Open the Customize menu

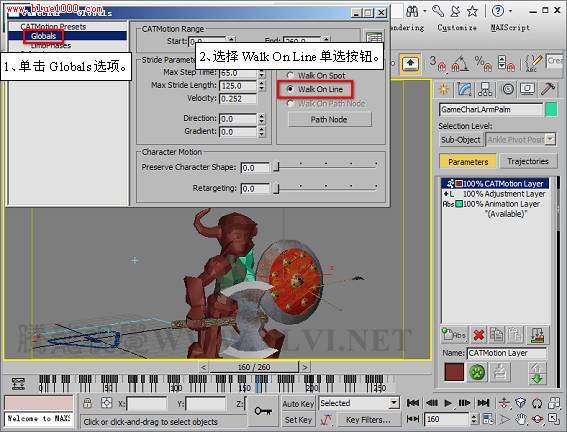457,28
